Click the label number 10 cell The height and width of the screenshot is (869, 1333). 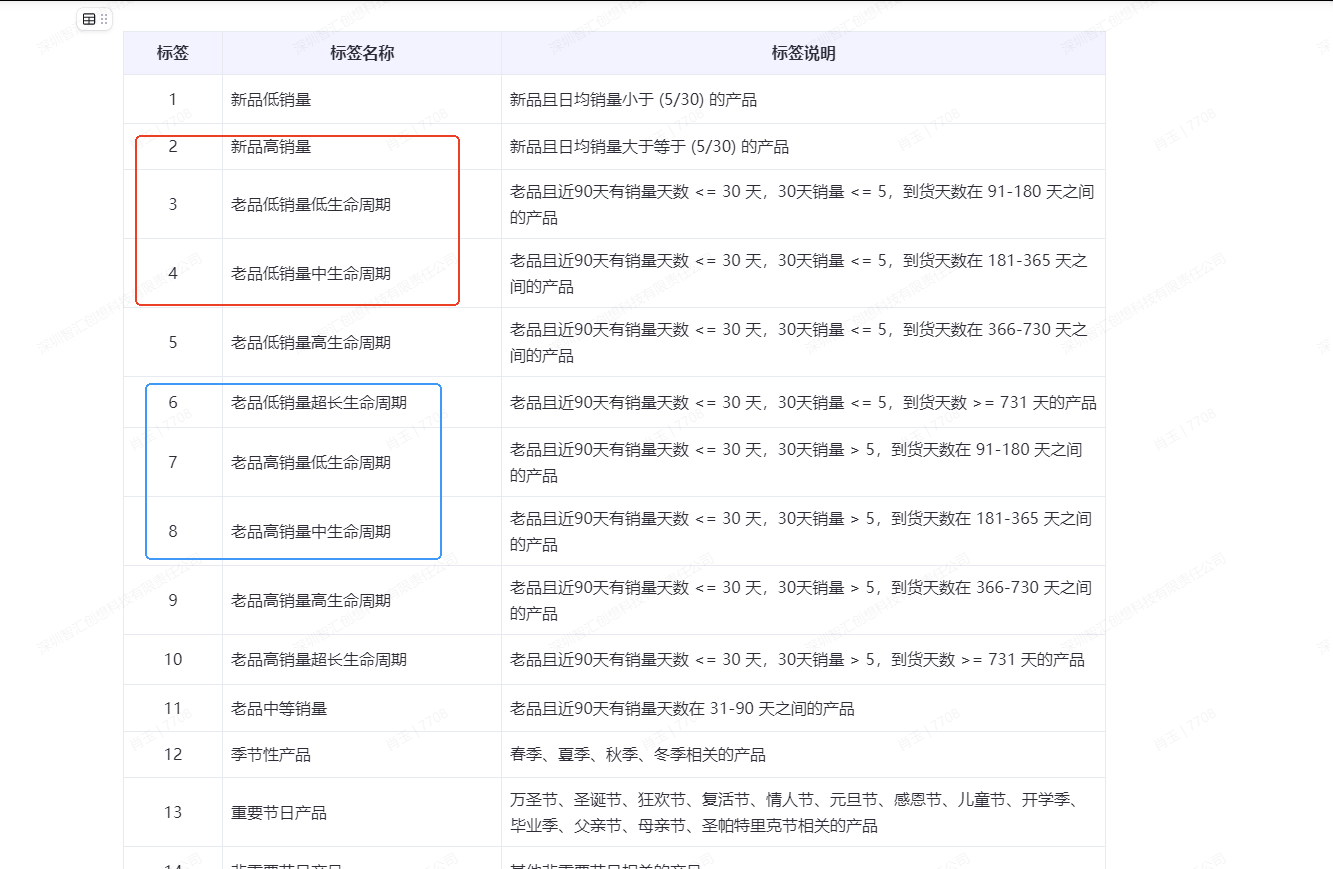(173, 660)
